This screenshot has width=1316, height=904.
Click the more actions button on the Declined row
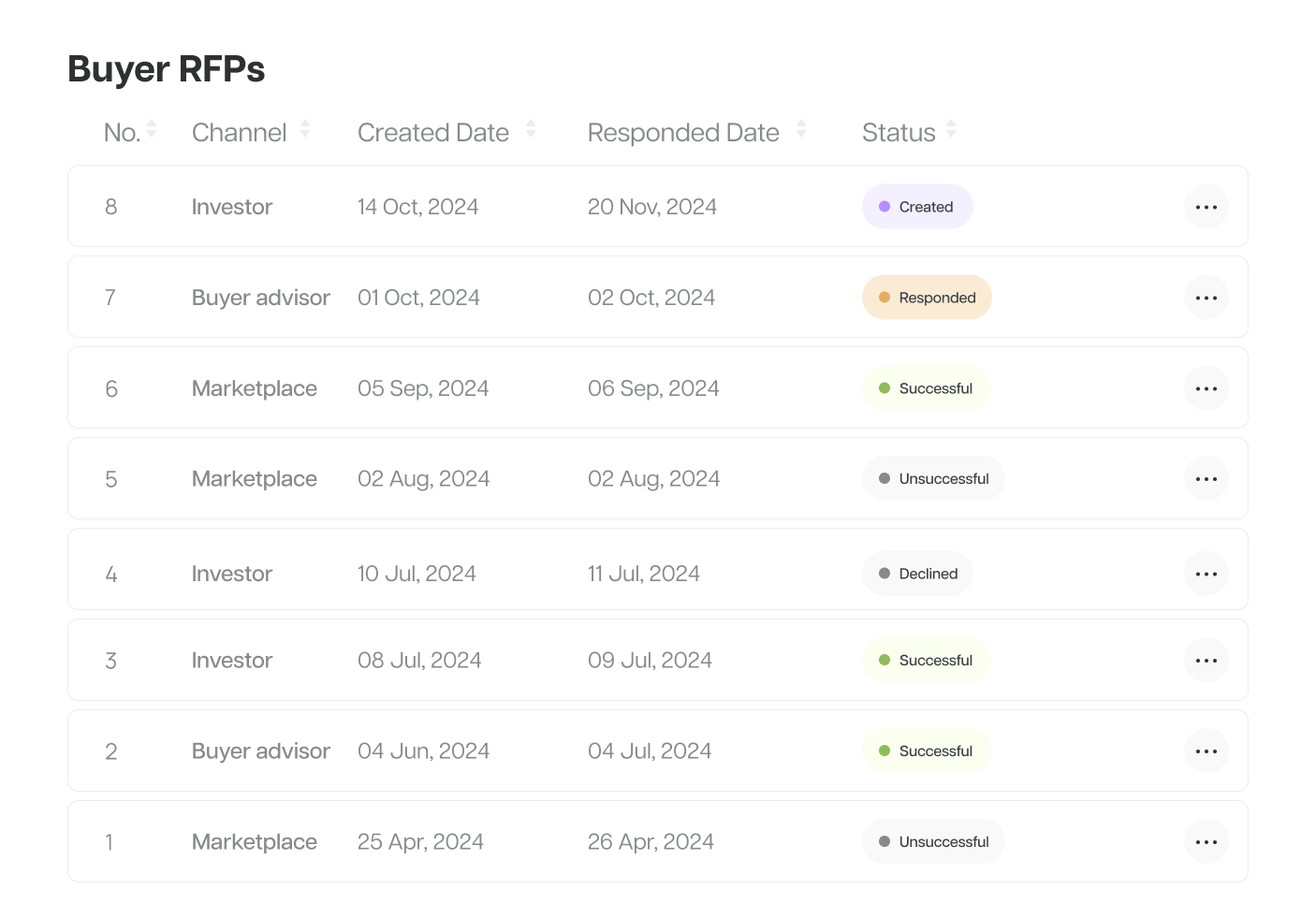click(x=1206, y=574)
